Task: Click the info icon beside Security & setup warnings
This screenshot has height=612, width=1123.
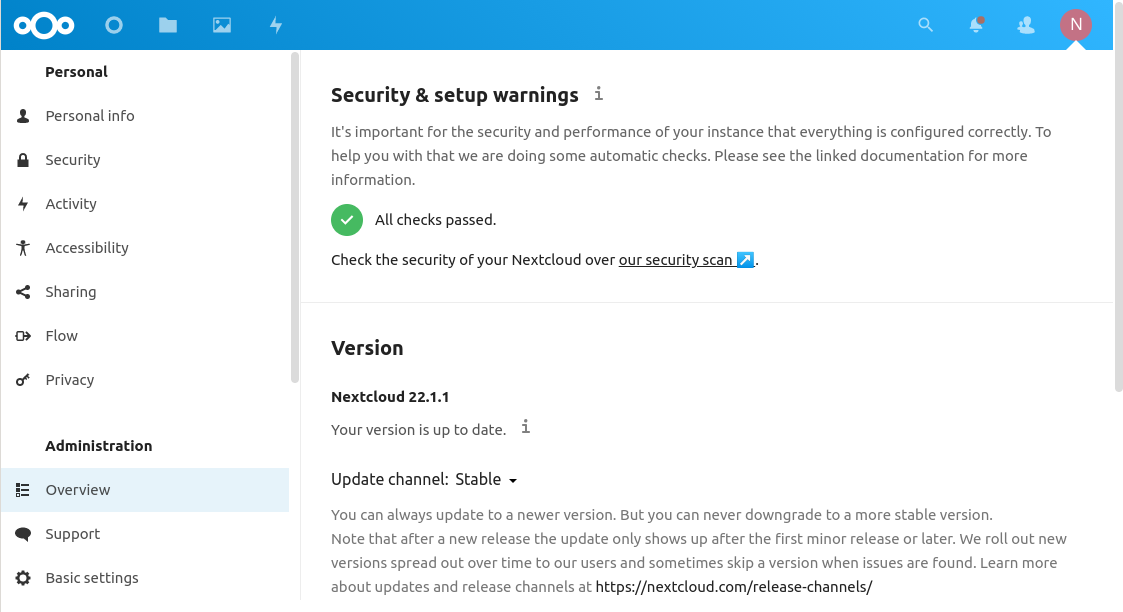Action: click(x=599, y=94)
